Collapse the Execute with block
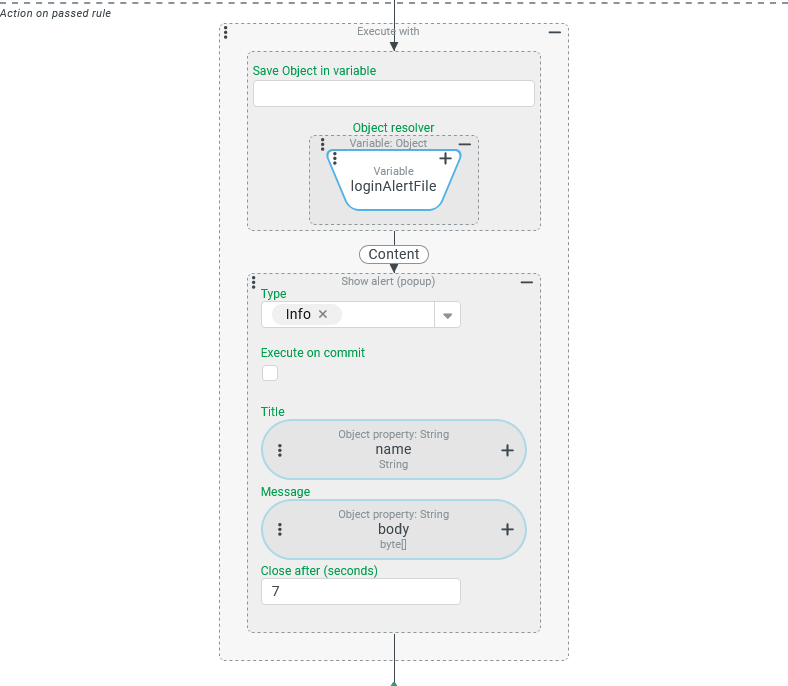The width and height of the screenshot is (788, 686). coord(555,32)
